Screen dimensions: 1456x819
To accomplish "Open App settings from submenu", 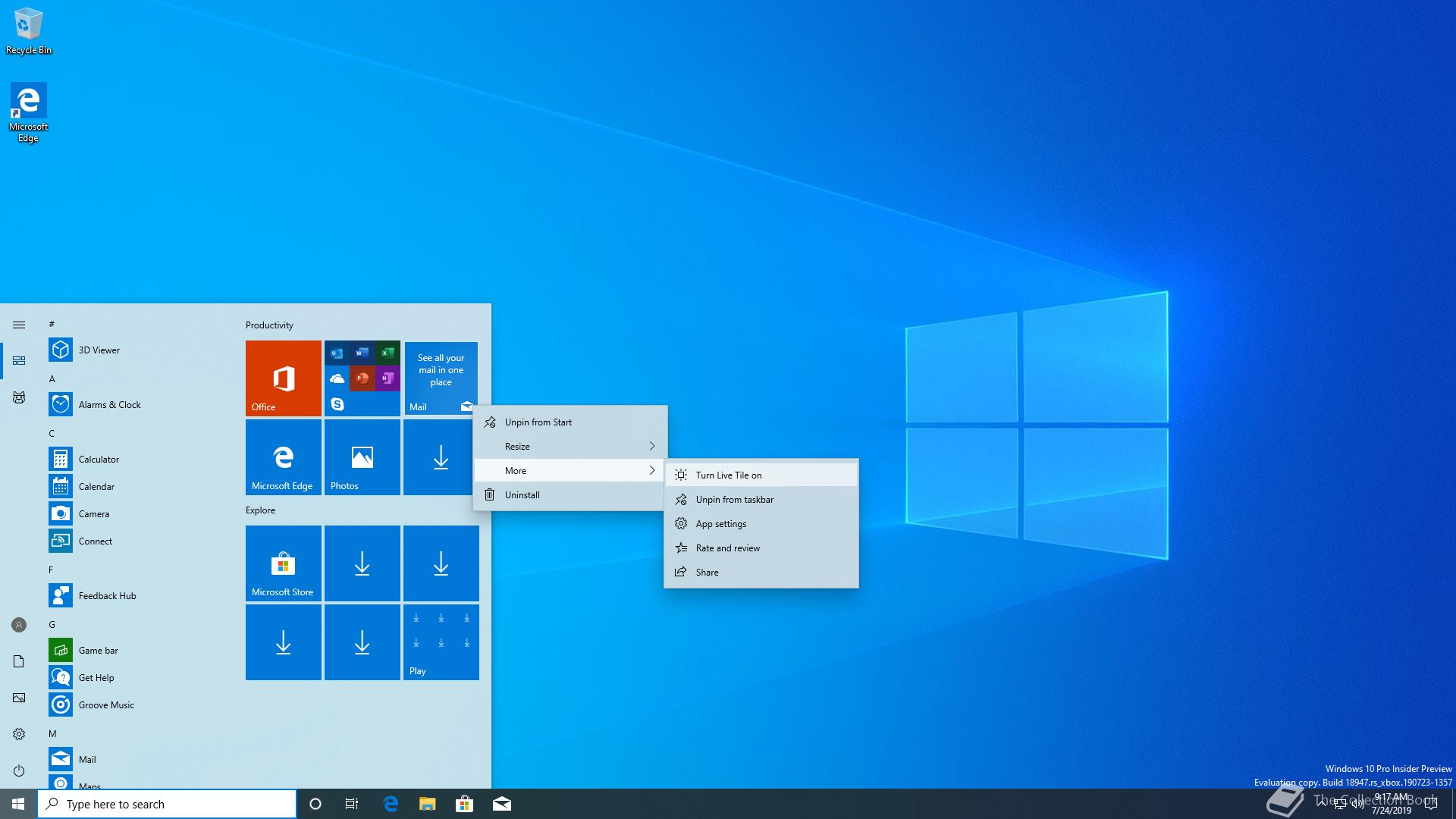I will (761, 524).
